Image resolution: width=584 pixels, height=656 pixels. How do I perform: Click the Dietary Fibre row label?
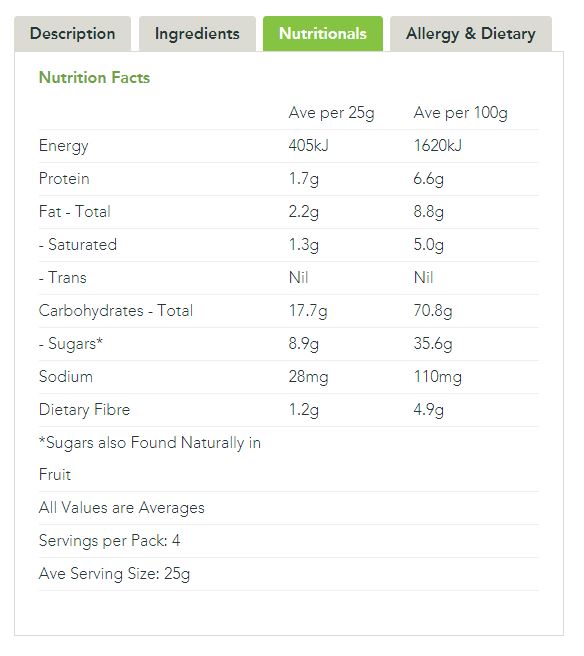tap(85, 410)
